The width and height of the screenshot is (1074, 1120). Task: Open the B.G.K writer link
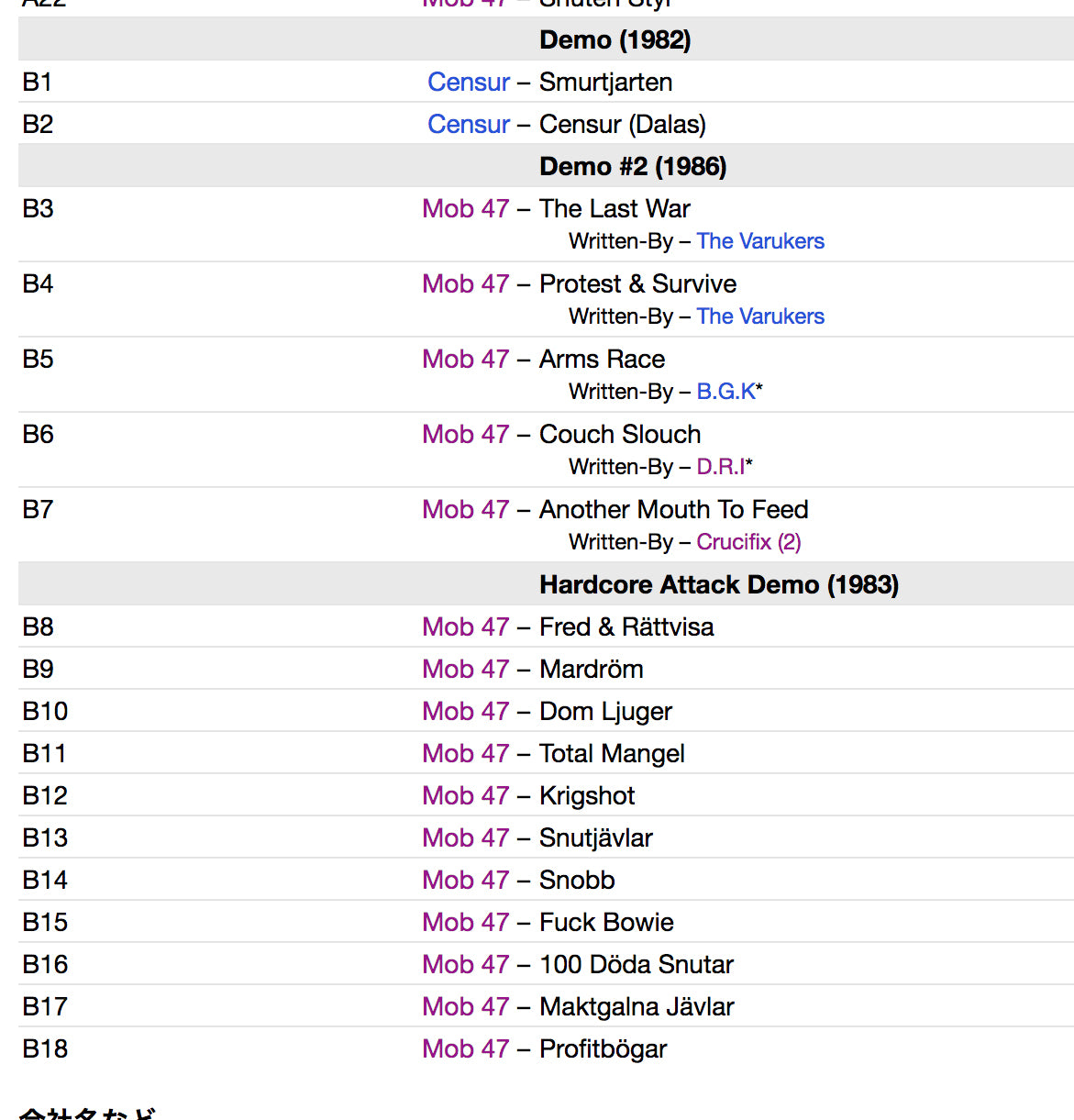tap(725, 392)
